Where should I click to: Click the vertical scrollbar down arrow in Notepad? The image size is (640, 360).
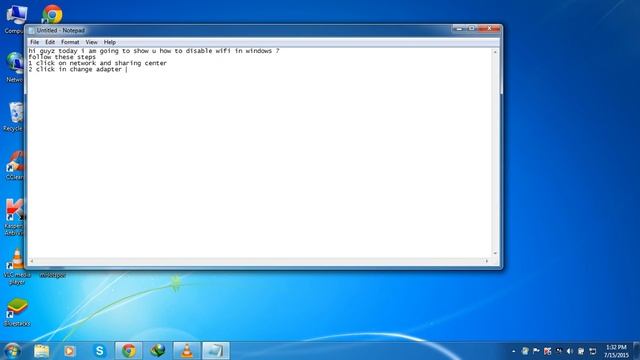[495, 253]
